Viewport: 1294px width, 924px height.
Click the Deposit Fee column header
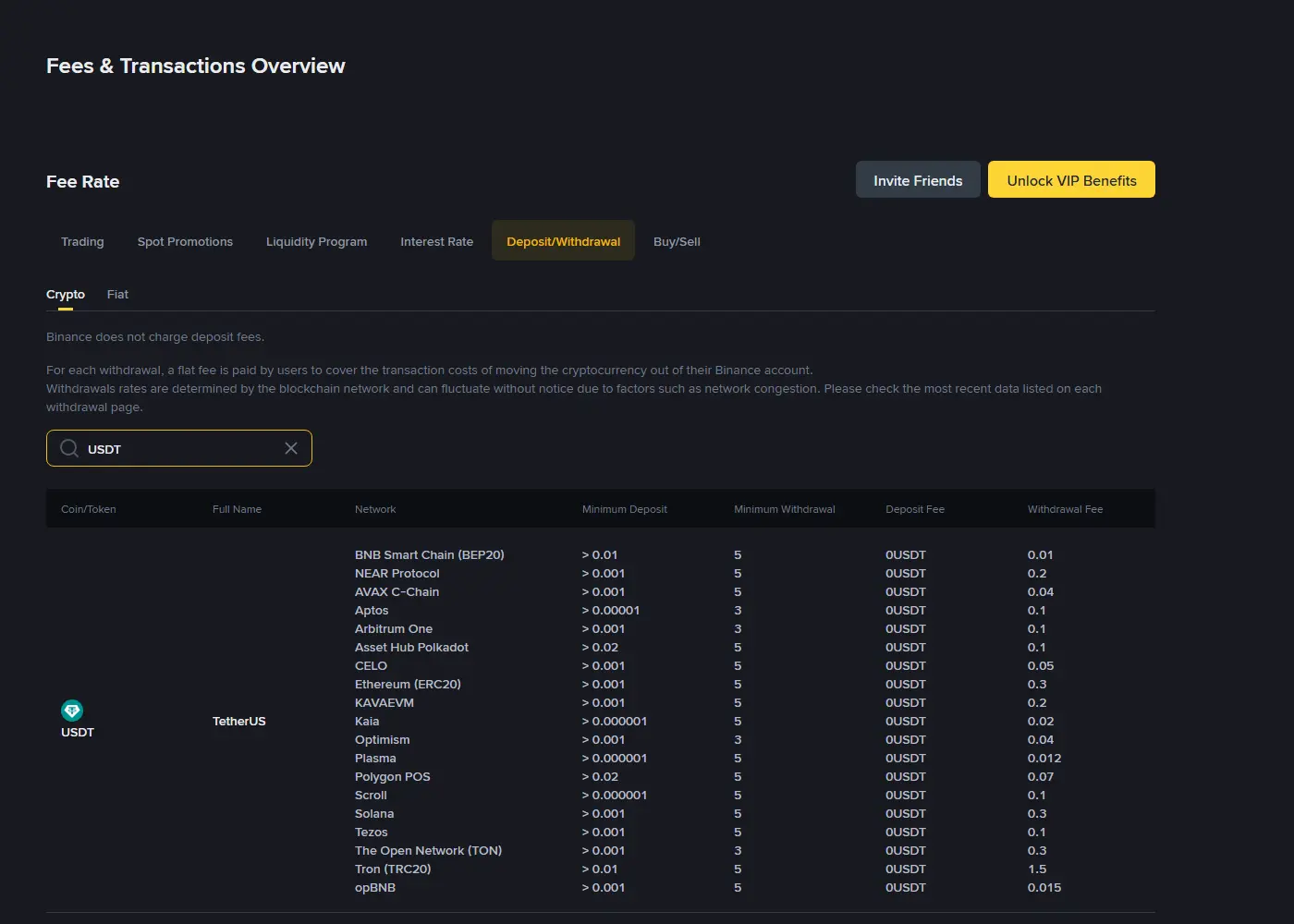pyautogui.click(x=915, y=509)
